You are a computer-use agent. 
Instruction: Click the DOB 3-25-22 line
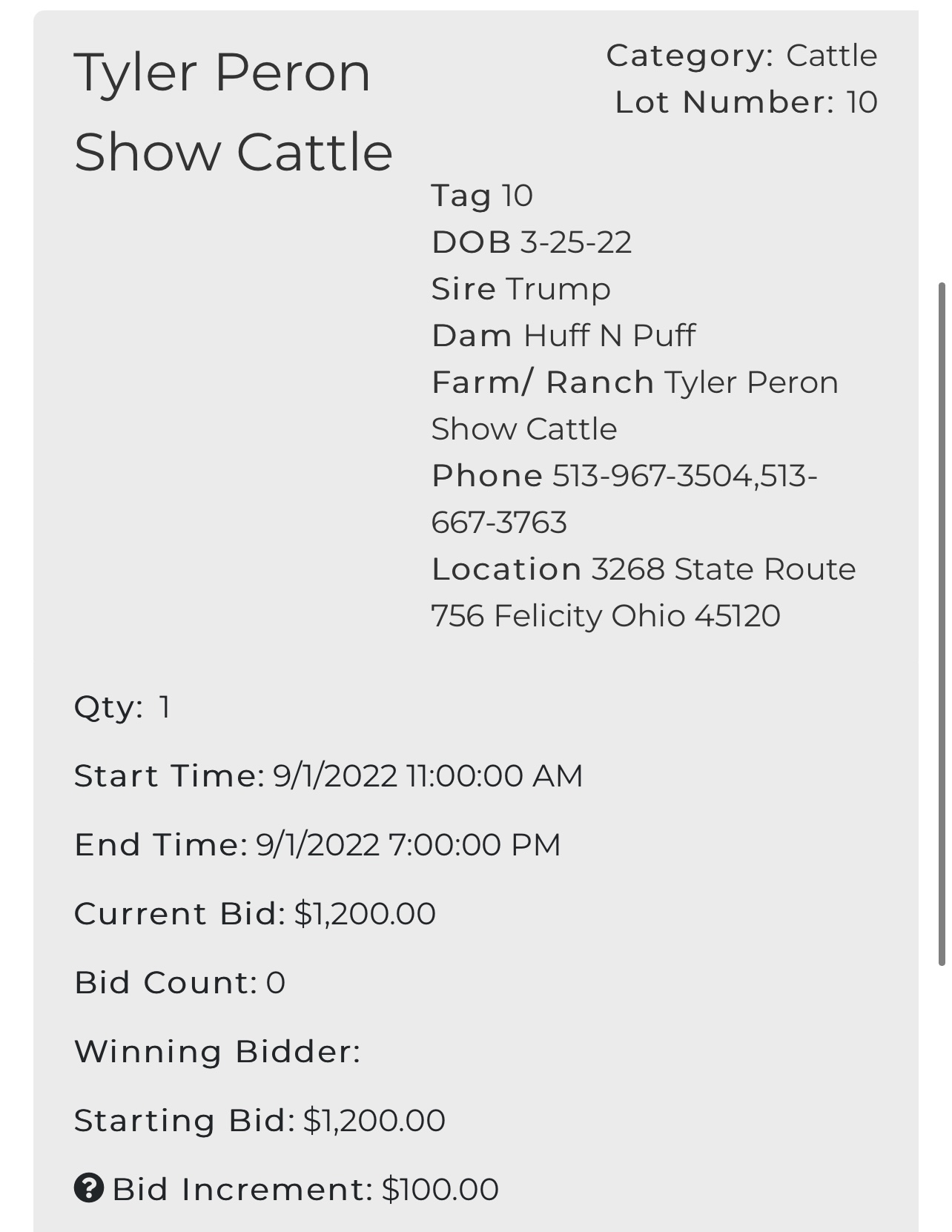532,242
